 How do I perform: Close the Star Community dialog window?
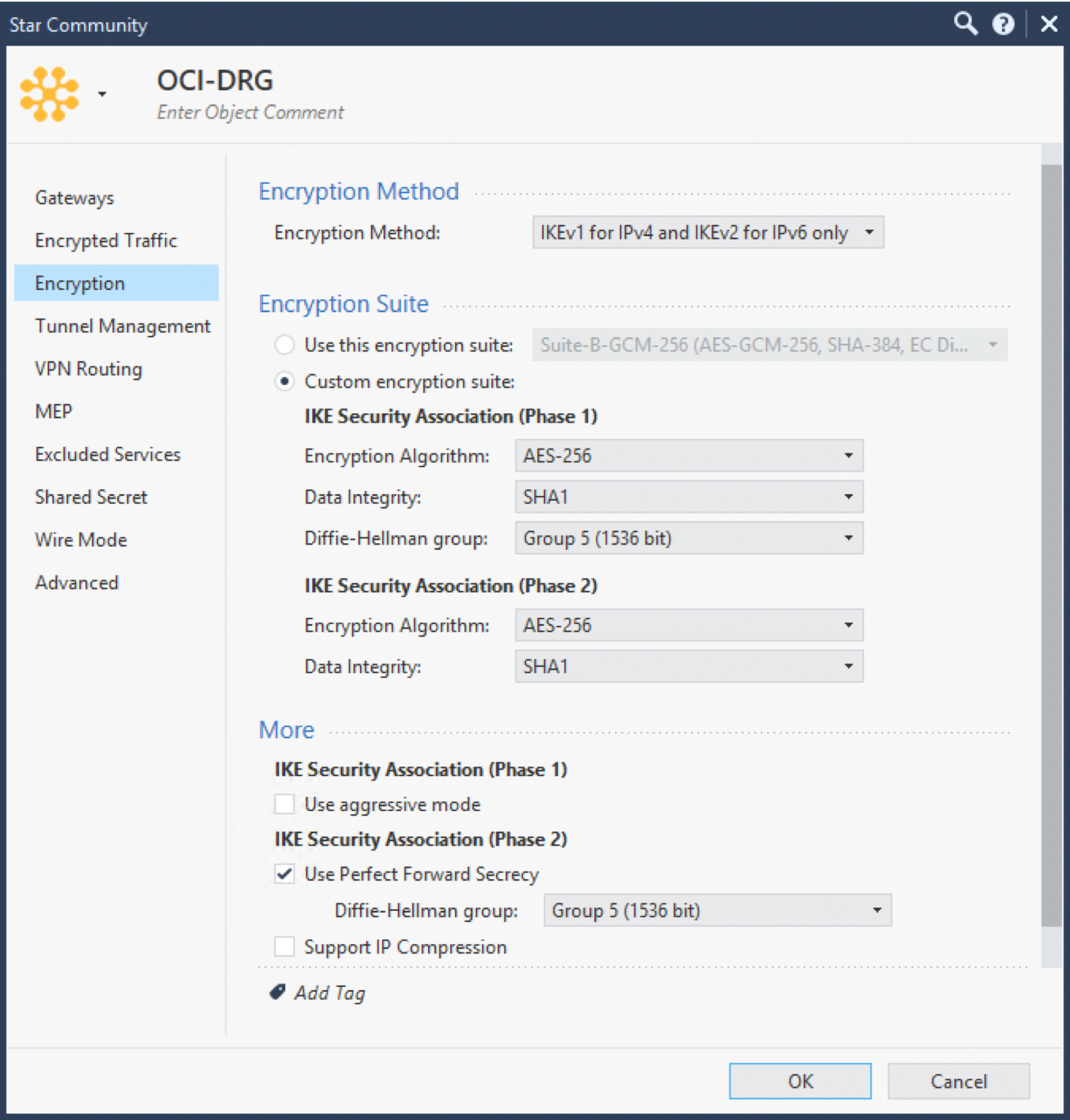pos(1048,24)
